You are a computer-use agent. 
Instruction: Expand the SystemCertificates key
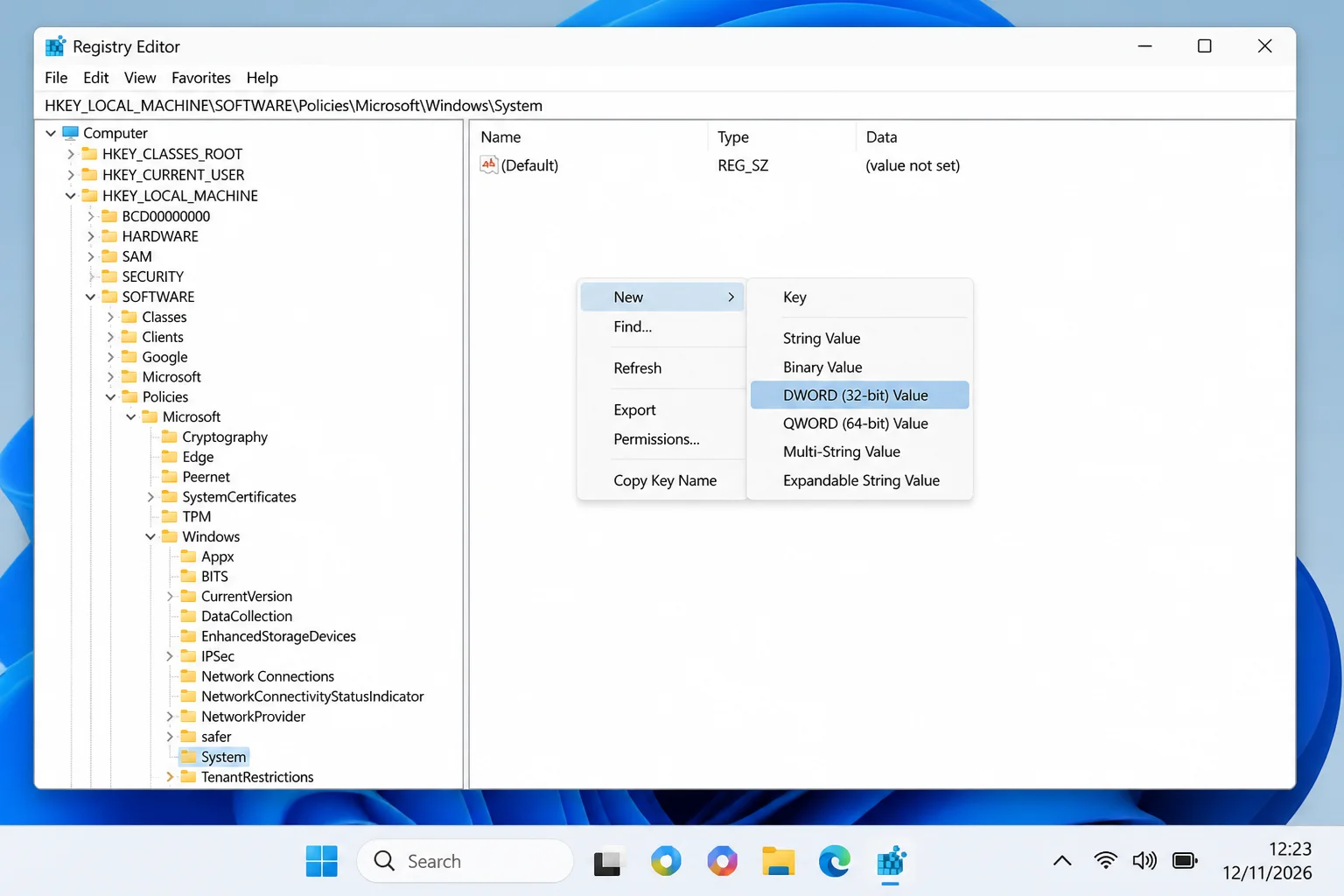pyautogui.click(x=150, y=497)
